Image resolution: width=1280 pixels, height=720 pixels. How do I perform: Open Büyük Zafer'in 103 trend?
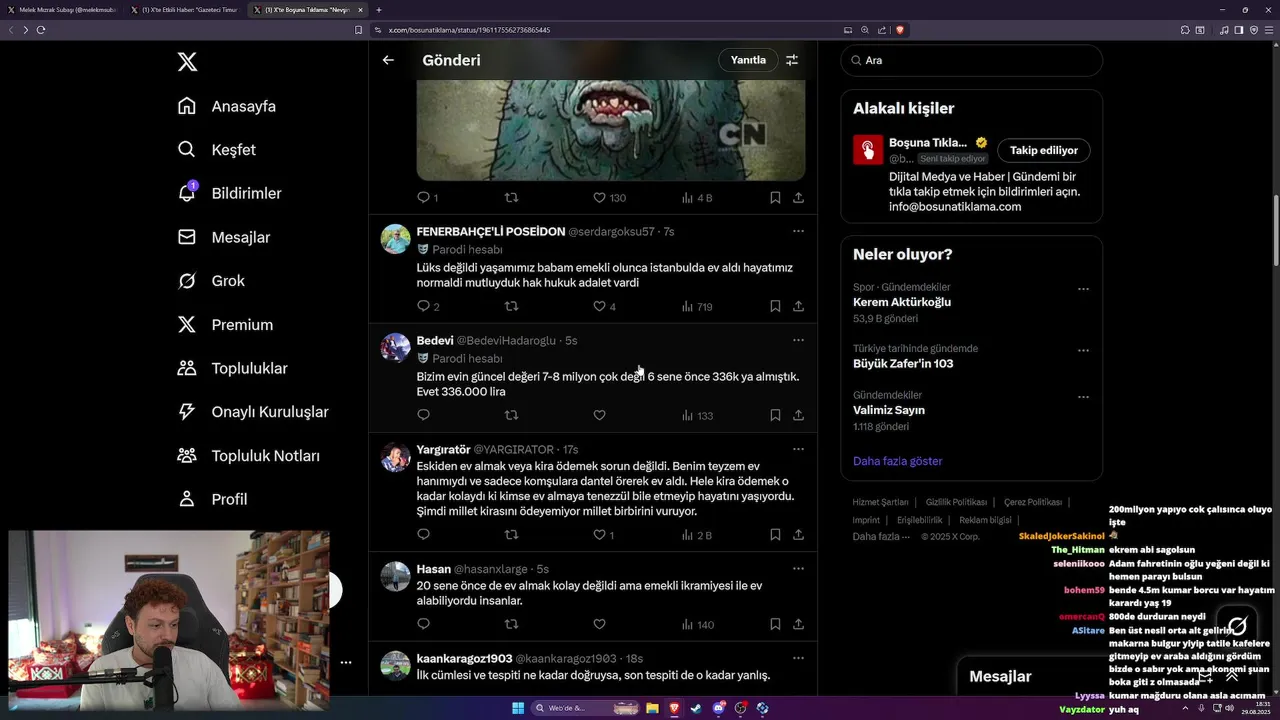[903, 364]
